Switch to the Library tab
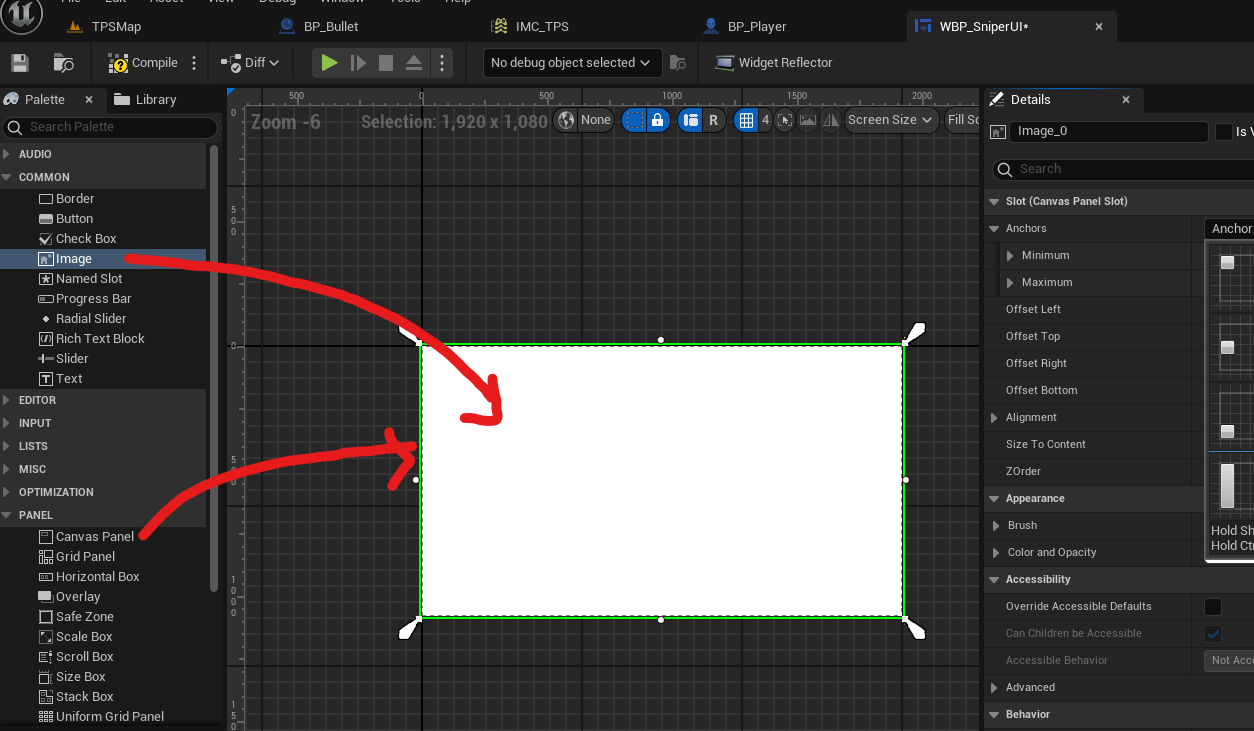The image size is (1254, 731). (146, 99)
